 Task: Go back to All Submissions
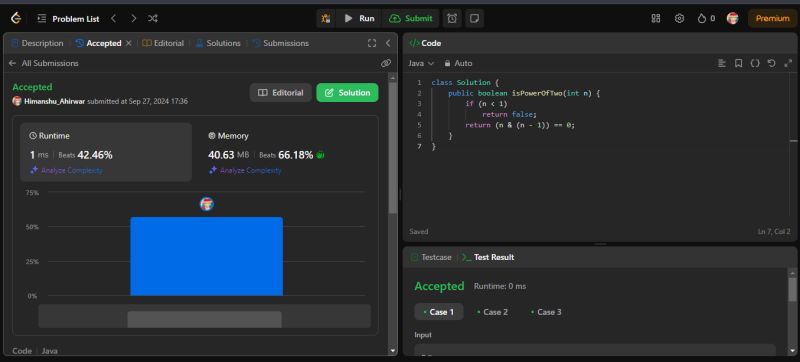(44, 63)
